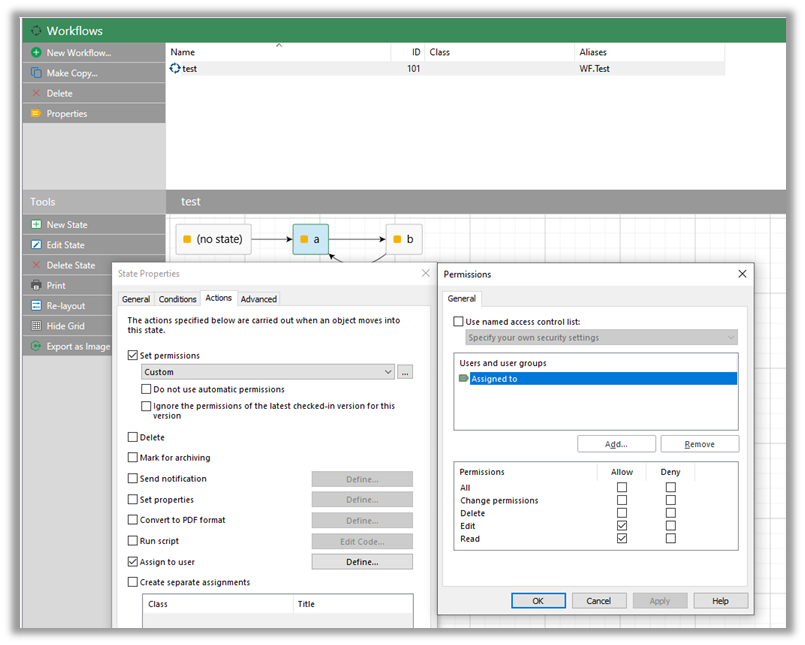Open the Advanced tab in State Properties
The height and width of the screenshot is (645, 805).
(258, 299)
